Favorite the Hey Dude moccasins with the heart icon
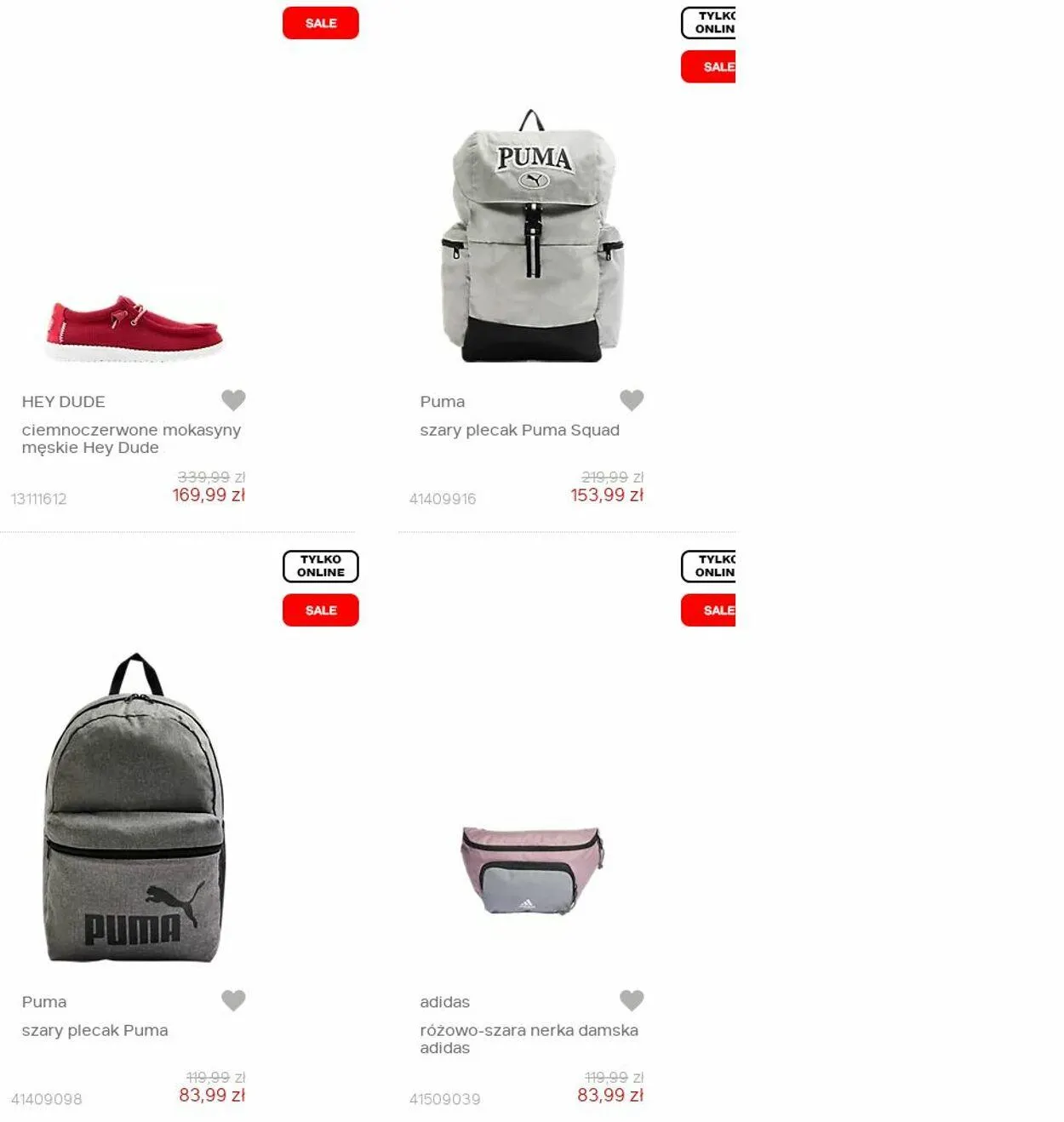This screenshot has width=1064, height=1122. pos(233,399)
